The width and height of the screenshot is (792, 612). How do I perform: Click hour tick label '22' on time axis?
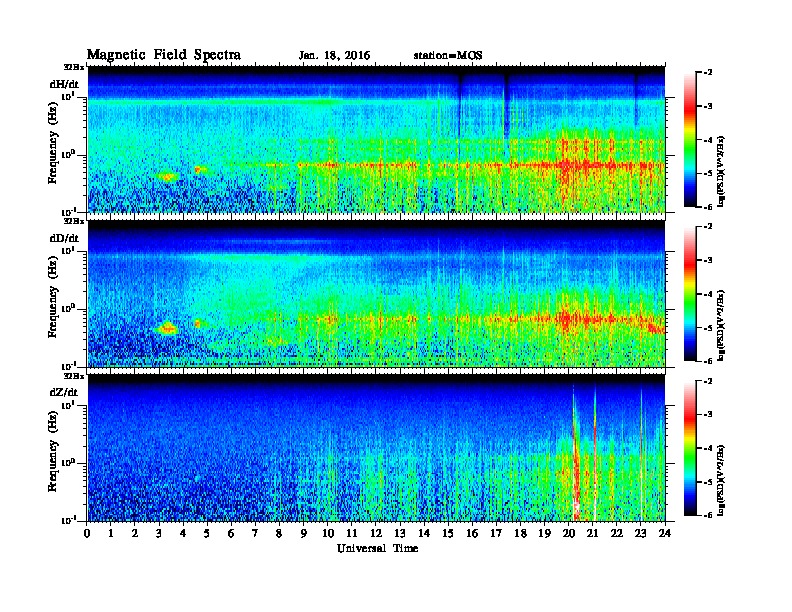[617, 533]
